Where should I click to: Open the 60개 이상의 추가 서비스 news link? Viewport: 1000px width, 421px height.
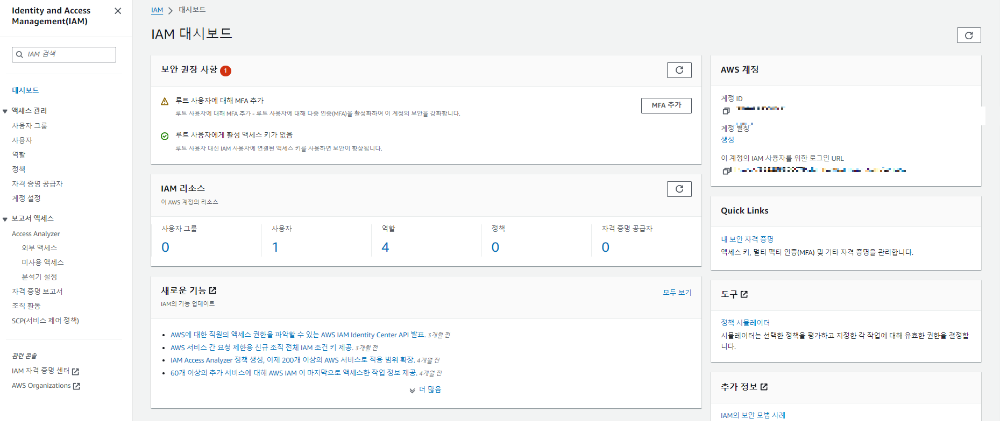[x=293, y=373]
